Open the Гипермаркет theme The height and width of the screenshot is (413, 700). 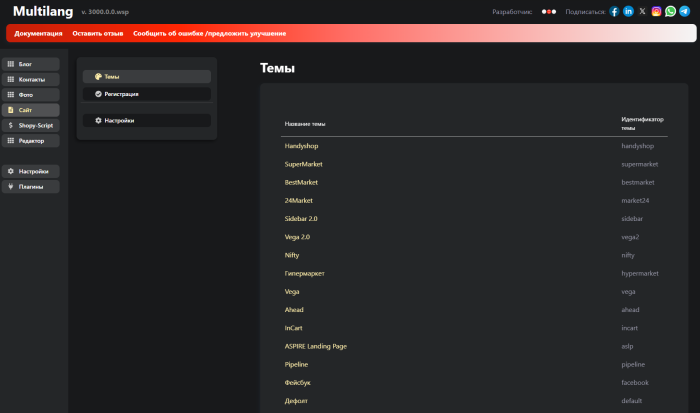[x=304, y=274]
